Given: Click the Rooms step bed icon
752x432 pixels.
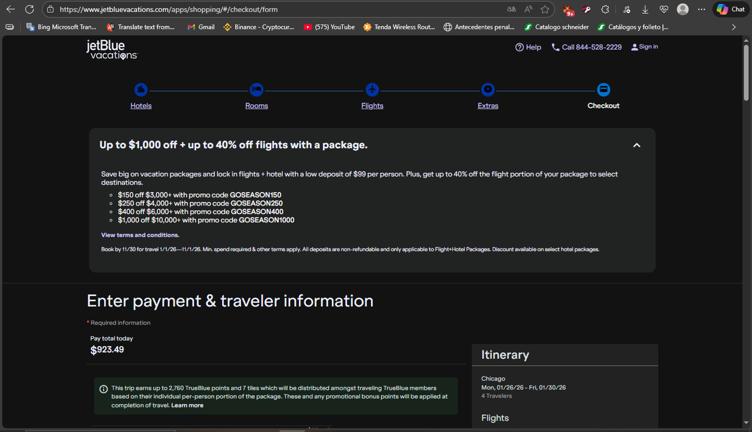Looking at the screenshot, I should pyautogui.click(x=257, y=90).
